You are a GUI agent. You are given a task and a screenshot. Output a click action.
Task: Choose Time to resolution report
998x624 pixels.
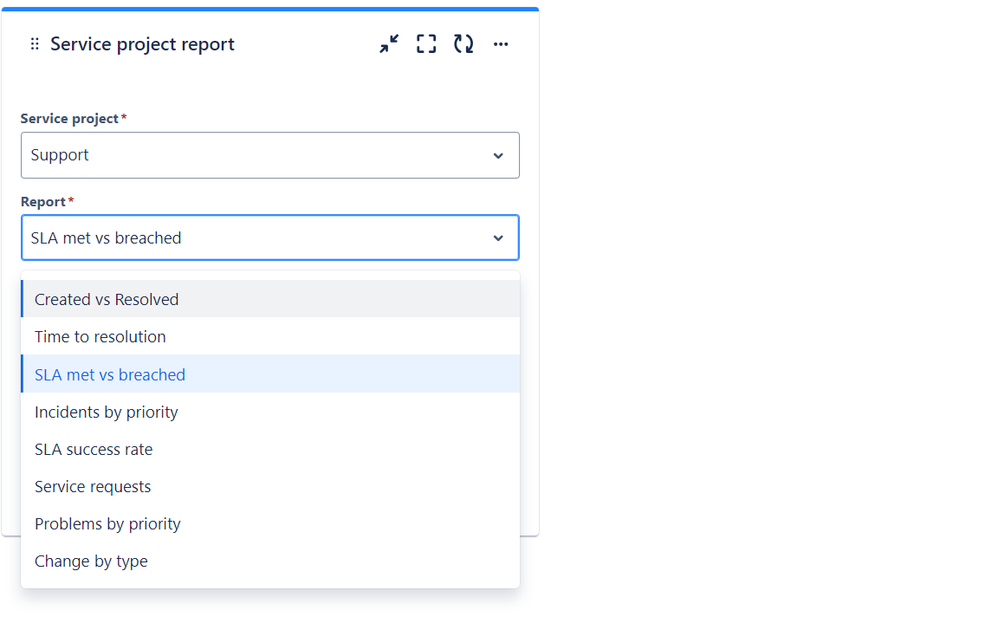[270, 336]
